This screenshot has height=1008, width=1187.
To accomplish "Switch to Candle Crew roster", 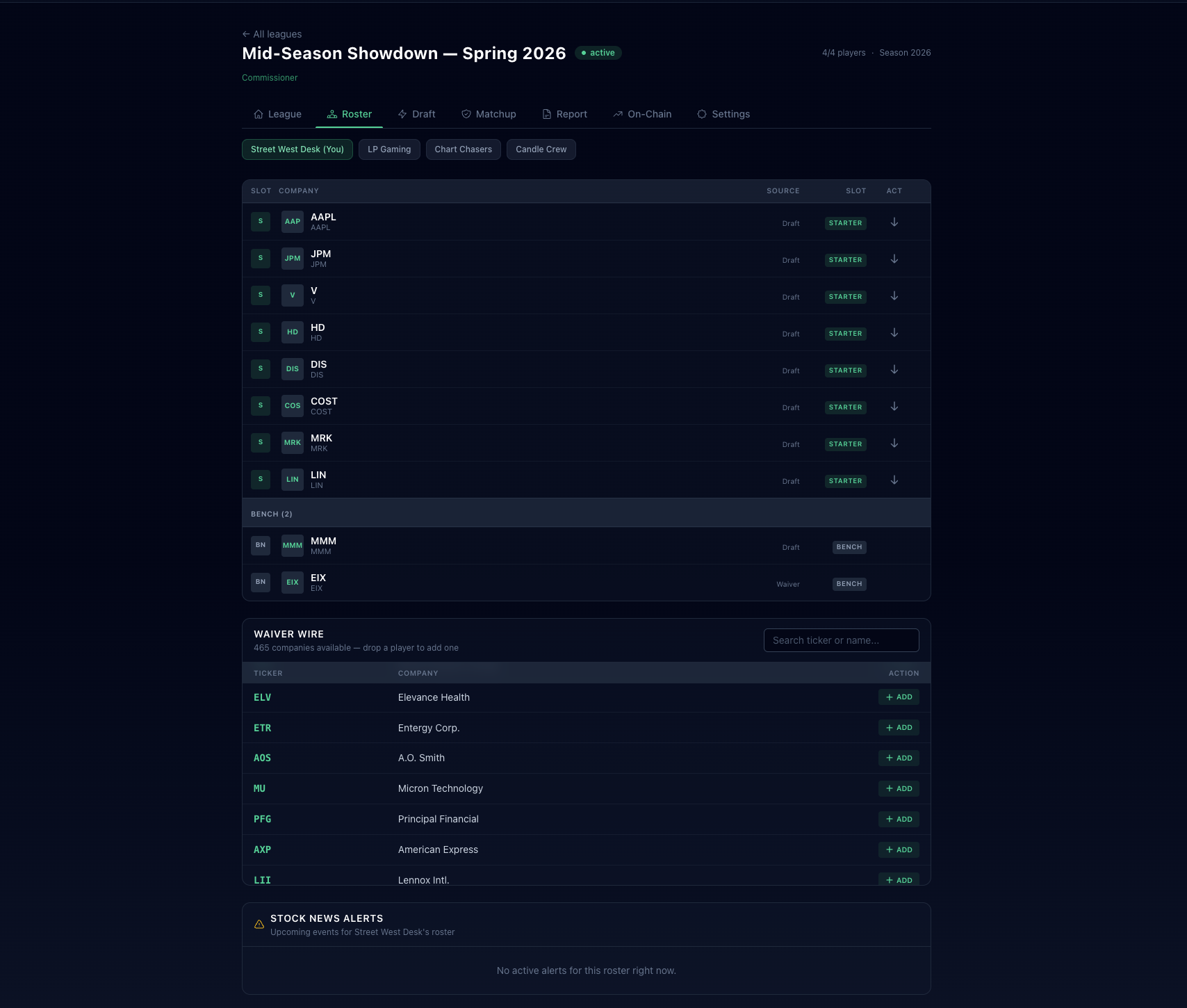I will click(x=541, y=149).
